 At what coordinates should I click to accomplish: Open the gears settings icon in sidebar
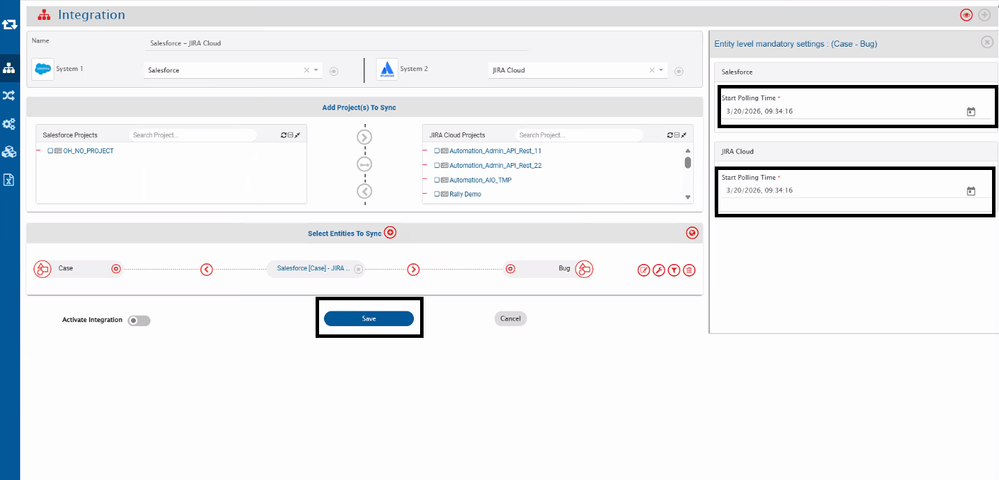coord(10,124)
